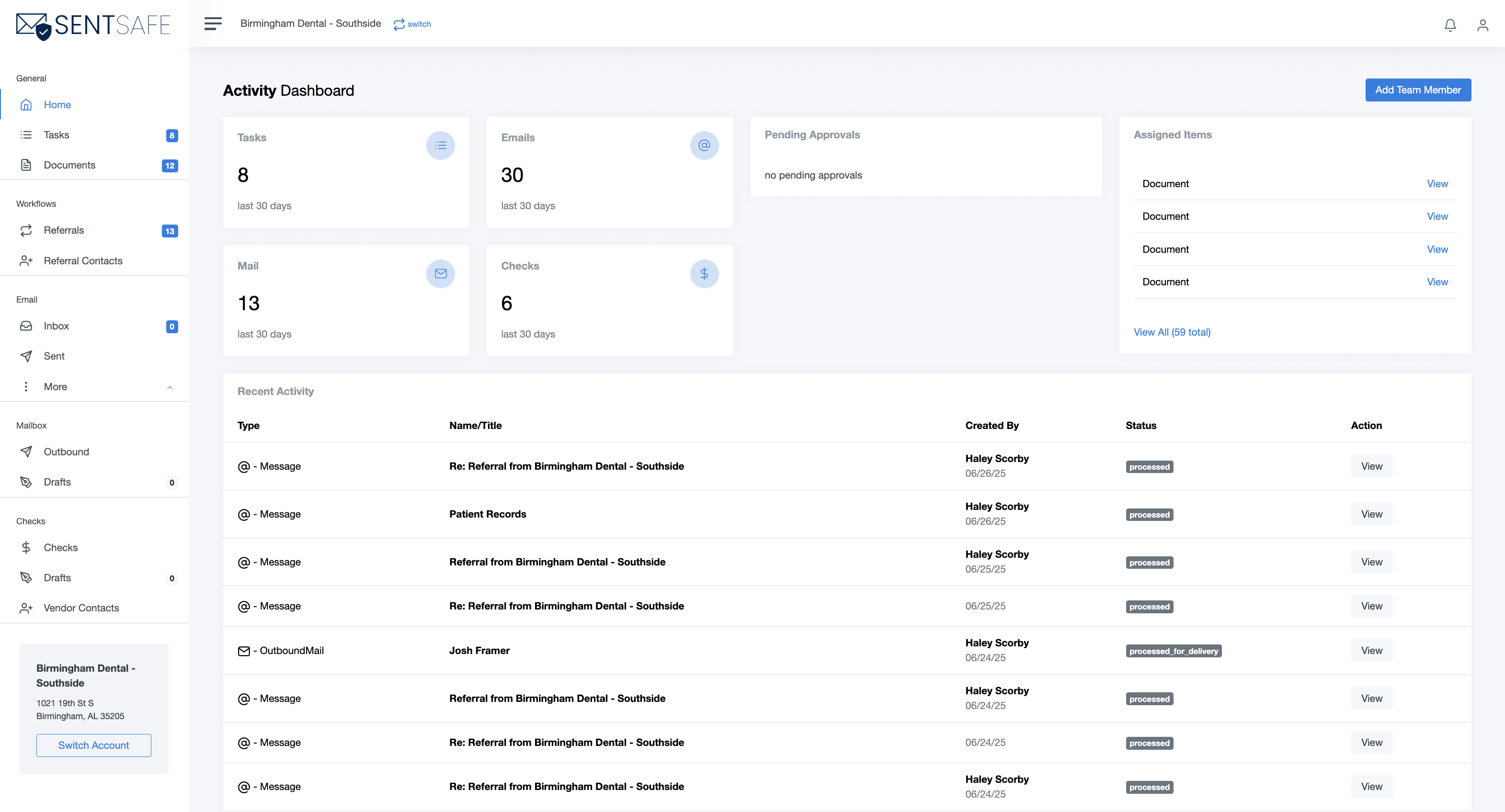Click the Emails card at-sign icon
Screen dimensions: 1505x812
704,145
